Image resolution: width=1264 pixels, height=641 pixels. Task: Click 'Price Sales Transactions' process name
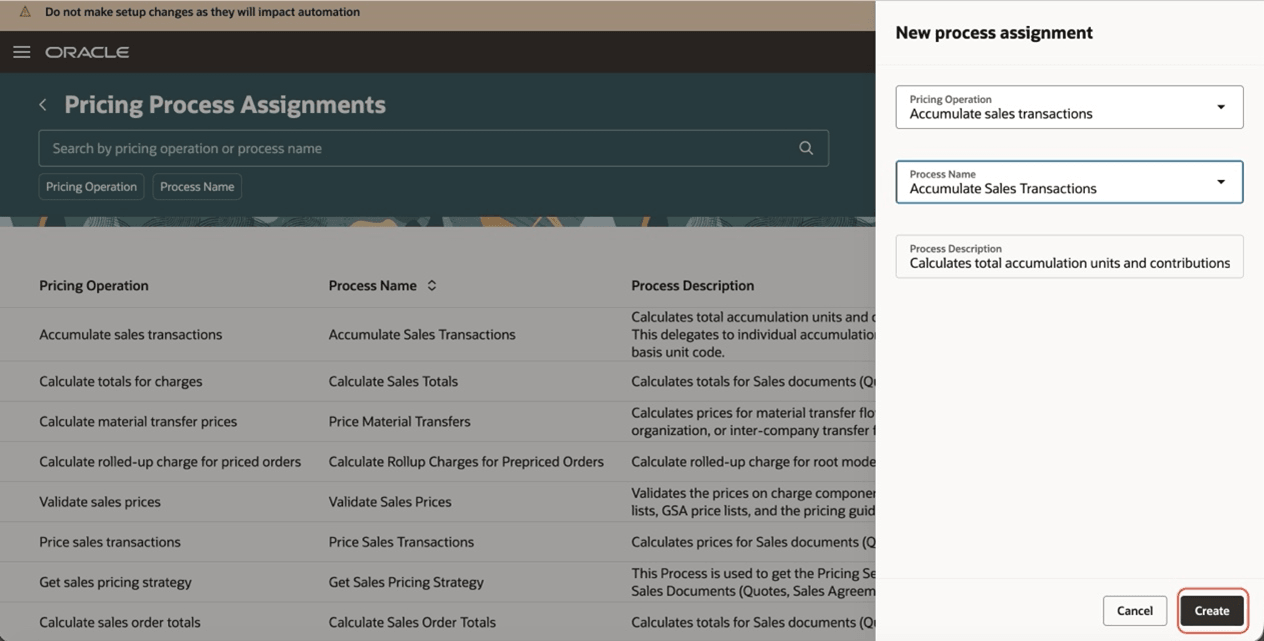[401, 542]
